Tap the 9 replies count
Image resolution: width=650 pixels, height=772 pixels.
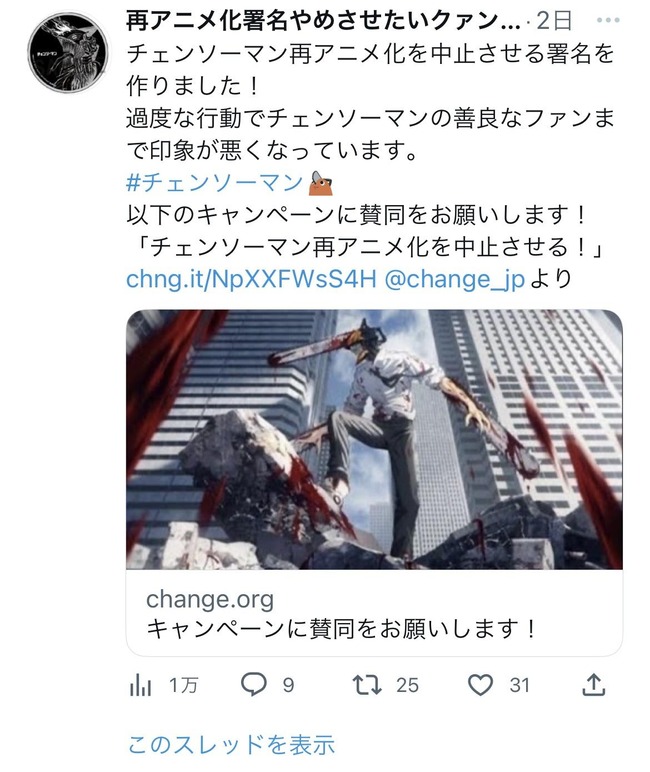tap(289, 685)
